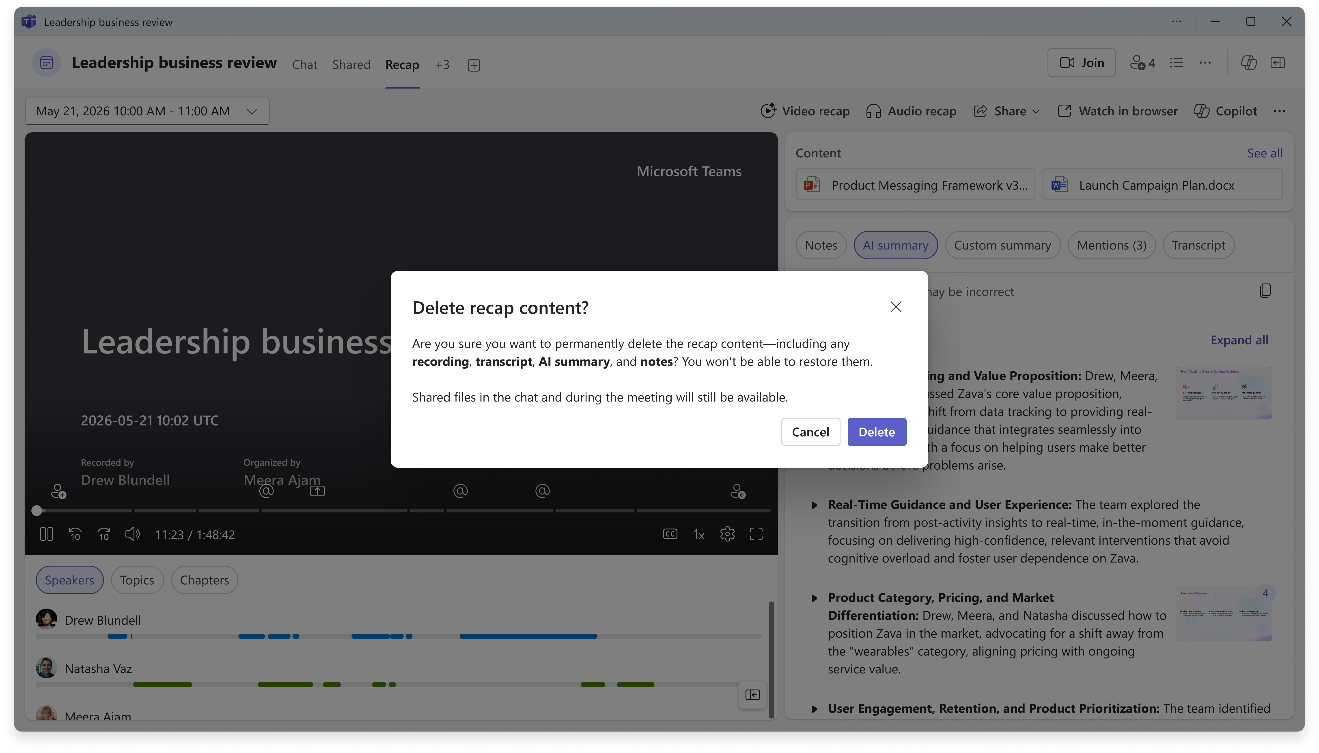Click the Copilot icon in the meeting header
Image resolution: width=1319 pixels, height=753 pixels.
1249,63
